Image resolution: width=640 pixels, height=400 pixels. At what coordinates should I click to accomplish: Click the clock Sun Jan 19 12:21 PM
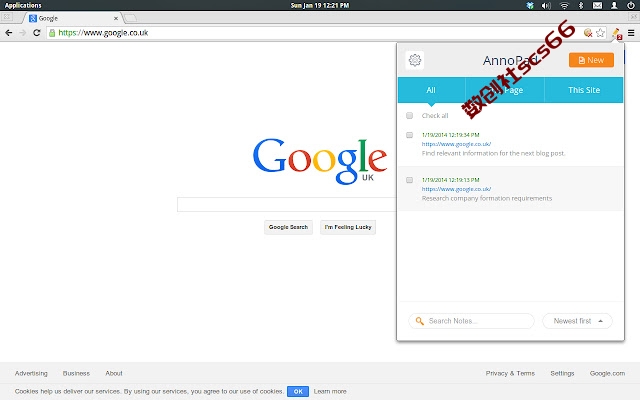pos(320,5)
